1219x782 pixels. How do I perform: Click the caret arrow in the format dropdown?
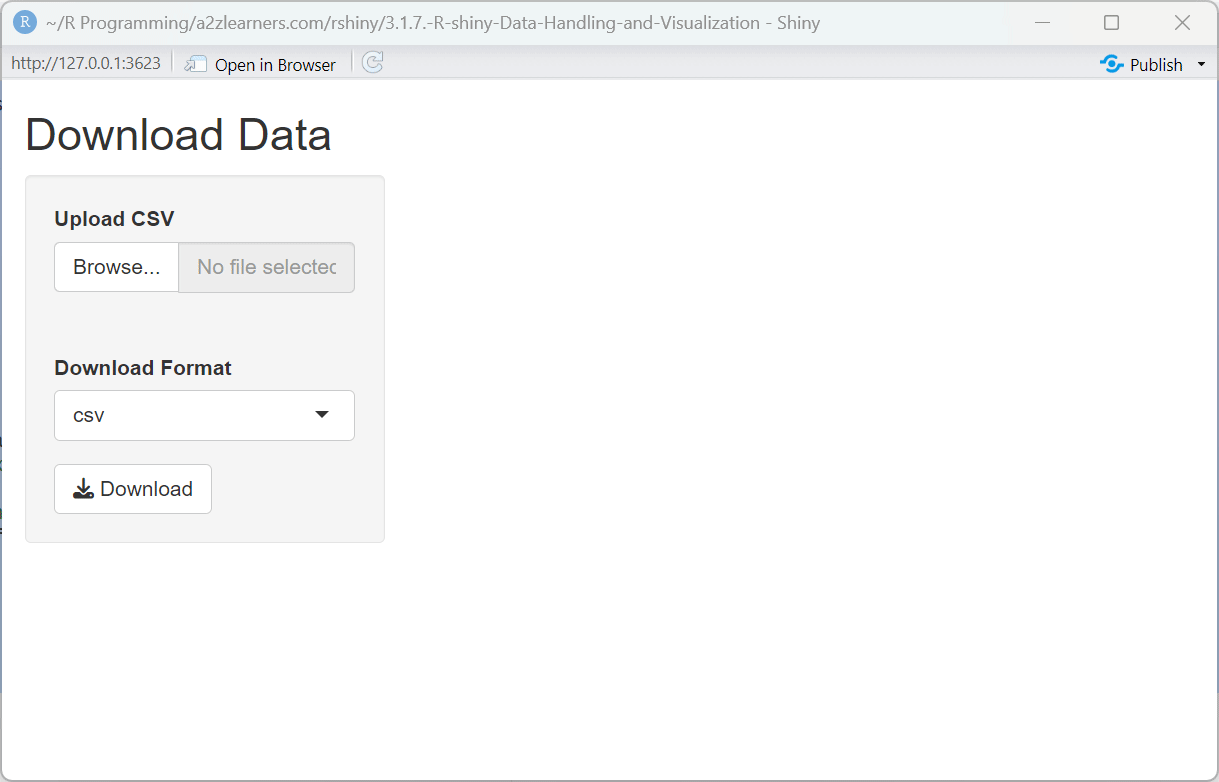pyautogui.click(x=322, y=415)
